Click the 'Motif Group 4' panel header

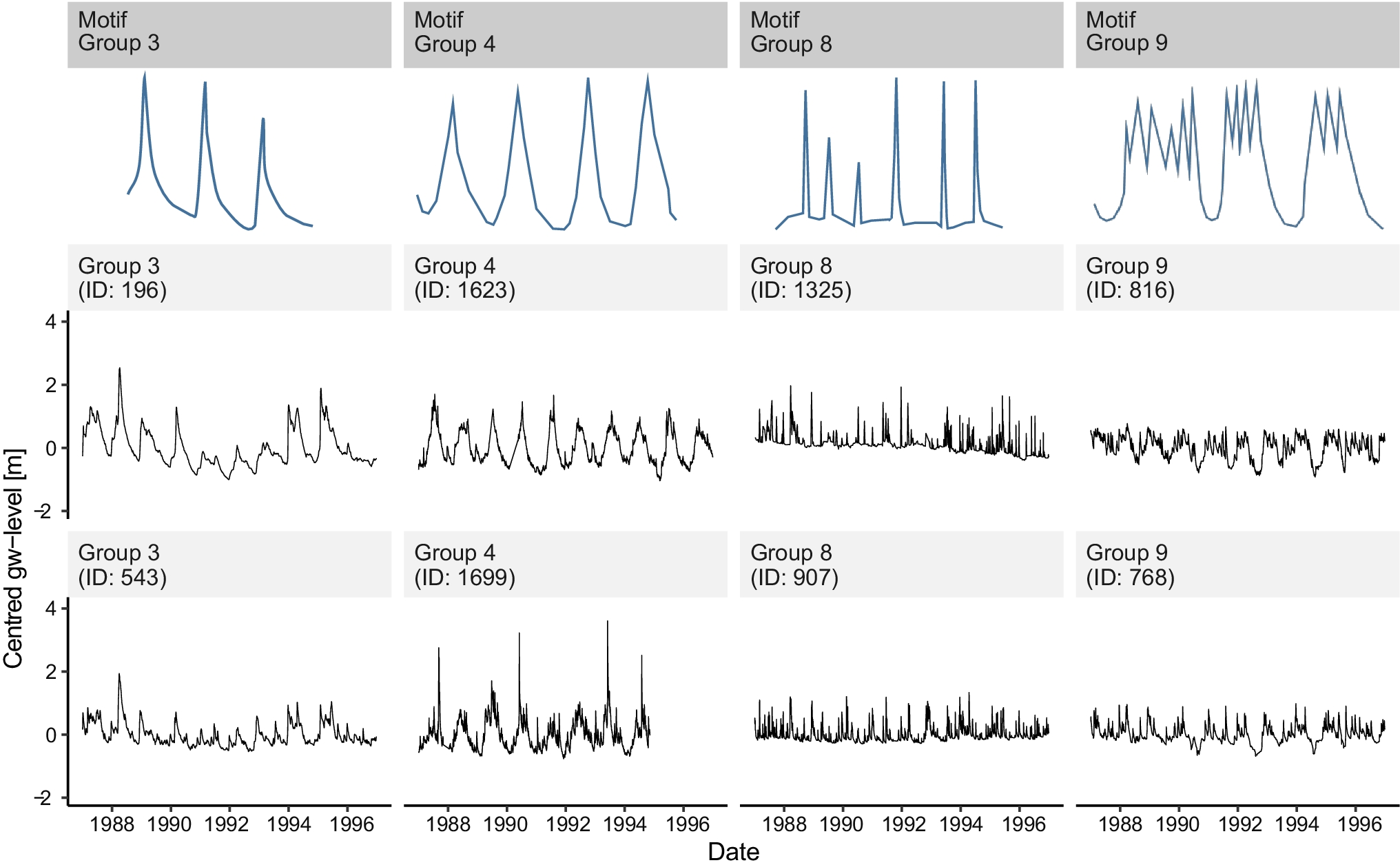566,34
